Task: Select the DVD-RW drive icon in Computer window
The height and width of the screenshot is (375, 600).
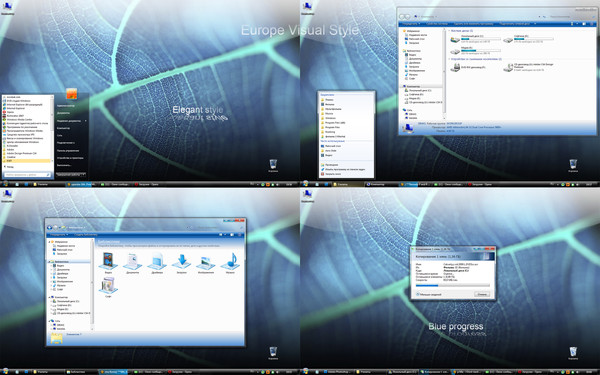Action: pyautogui.click(x=455, y=67)
